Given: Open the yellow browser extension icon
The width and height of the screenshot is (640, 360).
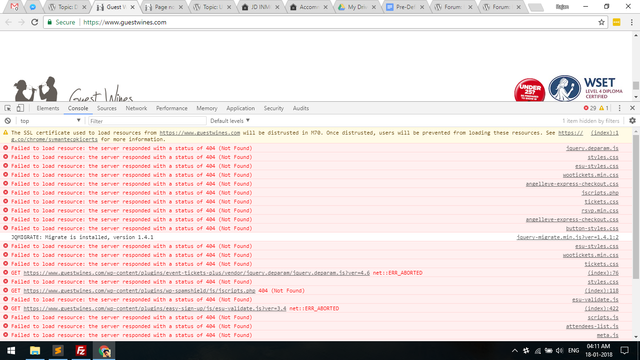Looking at the screenshot, I should (616, 22).
